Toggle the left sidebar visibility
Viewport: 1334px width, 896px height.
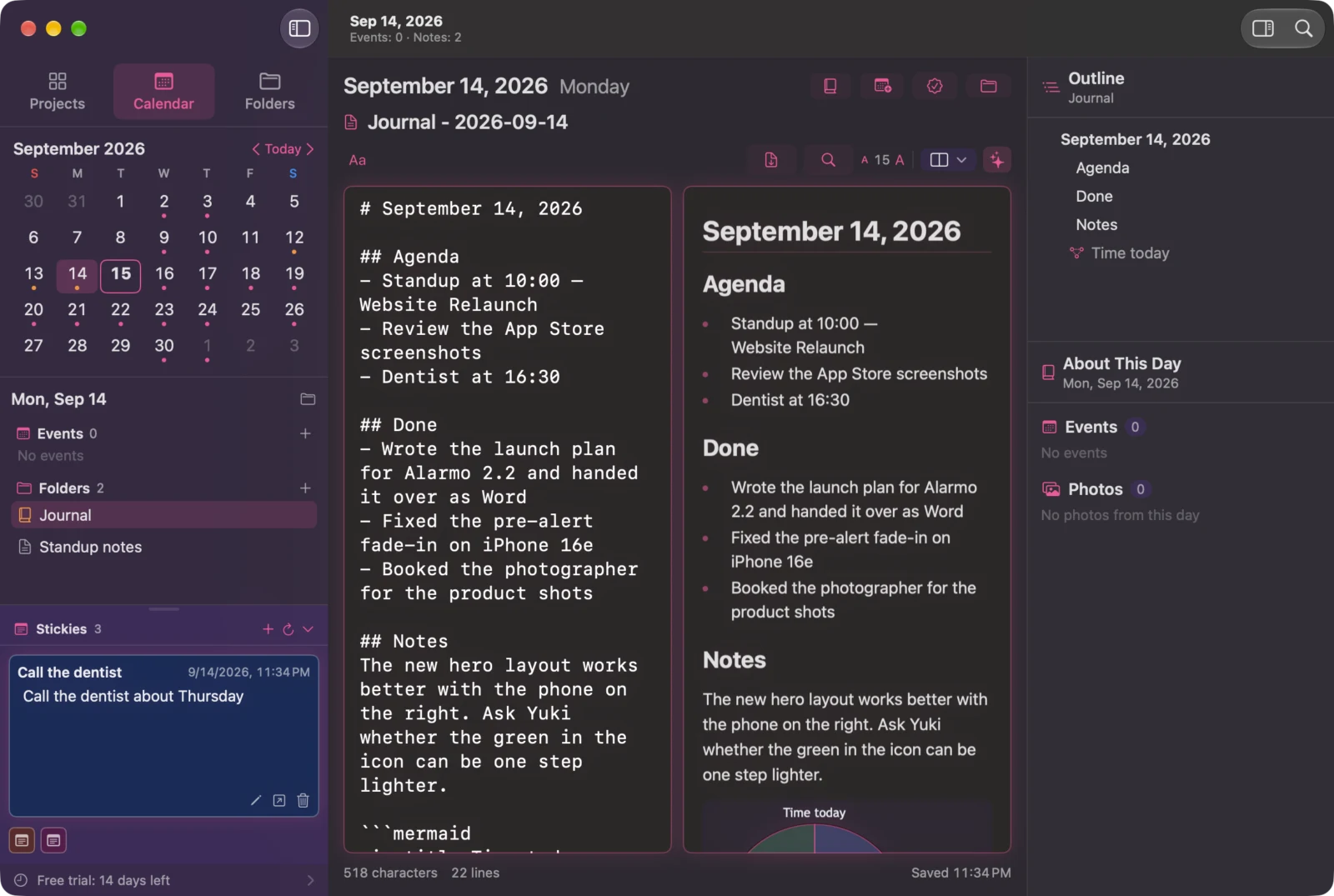[x=299, y=28]
